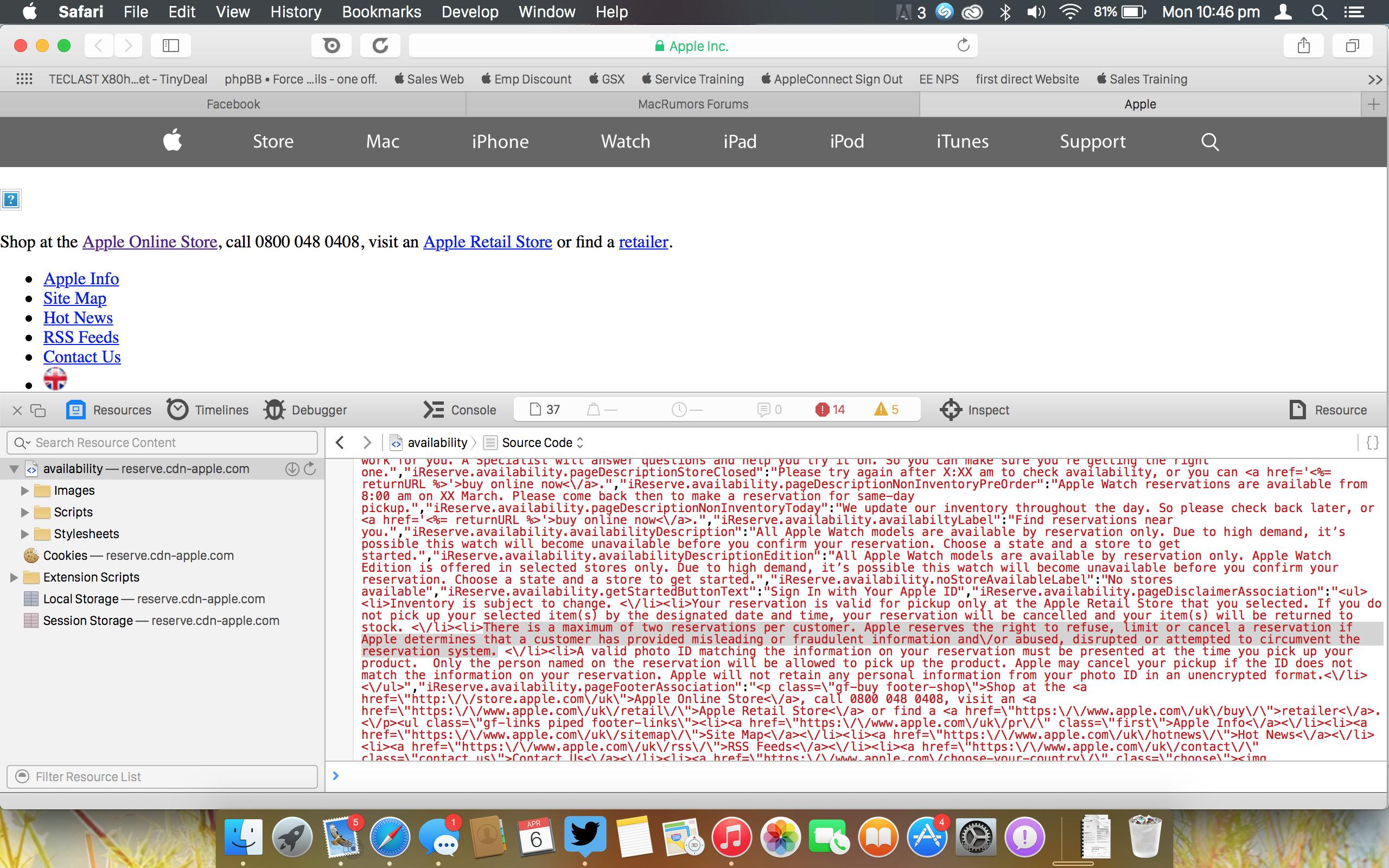Toggle the Console in the inspector
This screenshot has width=1389, height=868.
[460, 409]
